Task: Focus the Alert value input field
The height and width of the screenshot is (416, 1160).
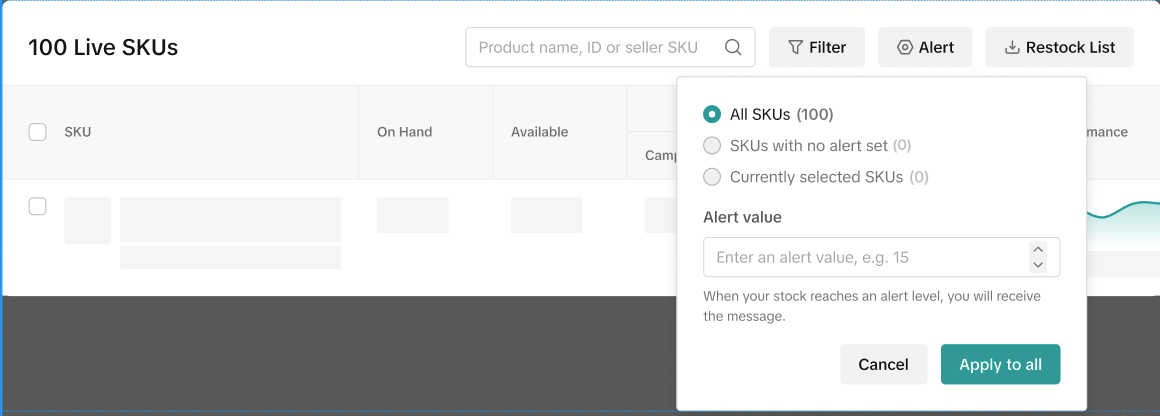Action: click(865, 257)
